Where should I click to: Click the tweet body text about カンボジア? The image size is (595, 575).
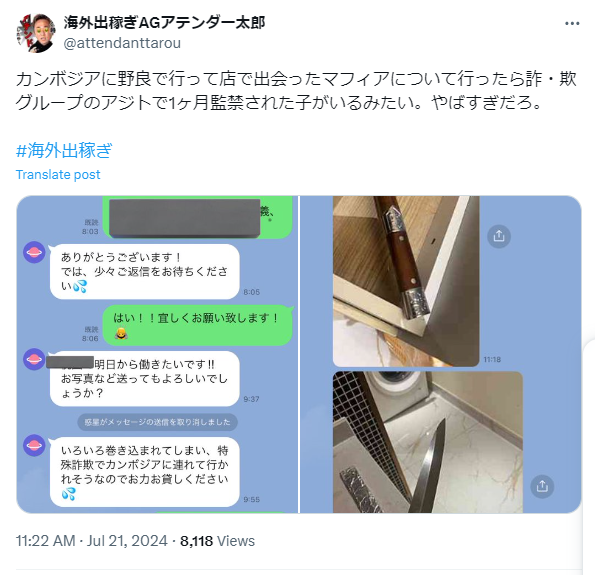(296, 90)
